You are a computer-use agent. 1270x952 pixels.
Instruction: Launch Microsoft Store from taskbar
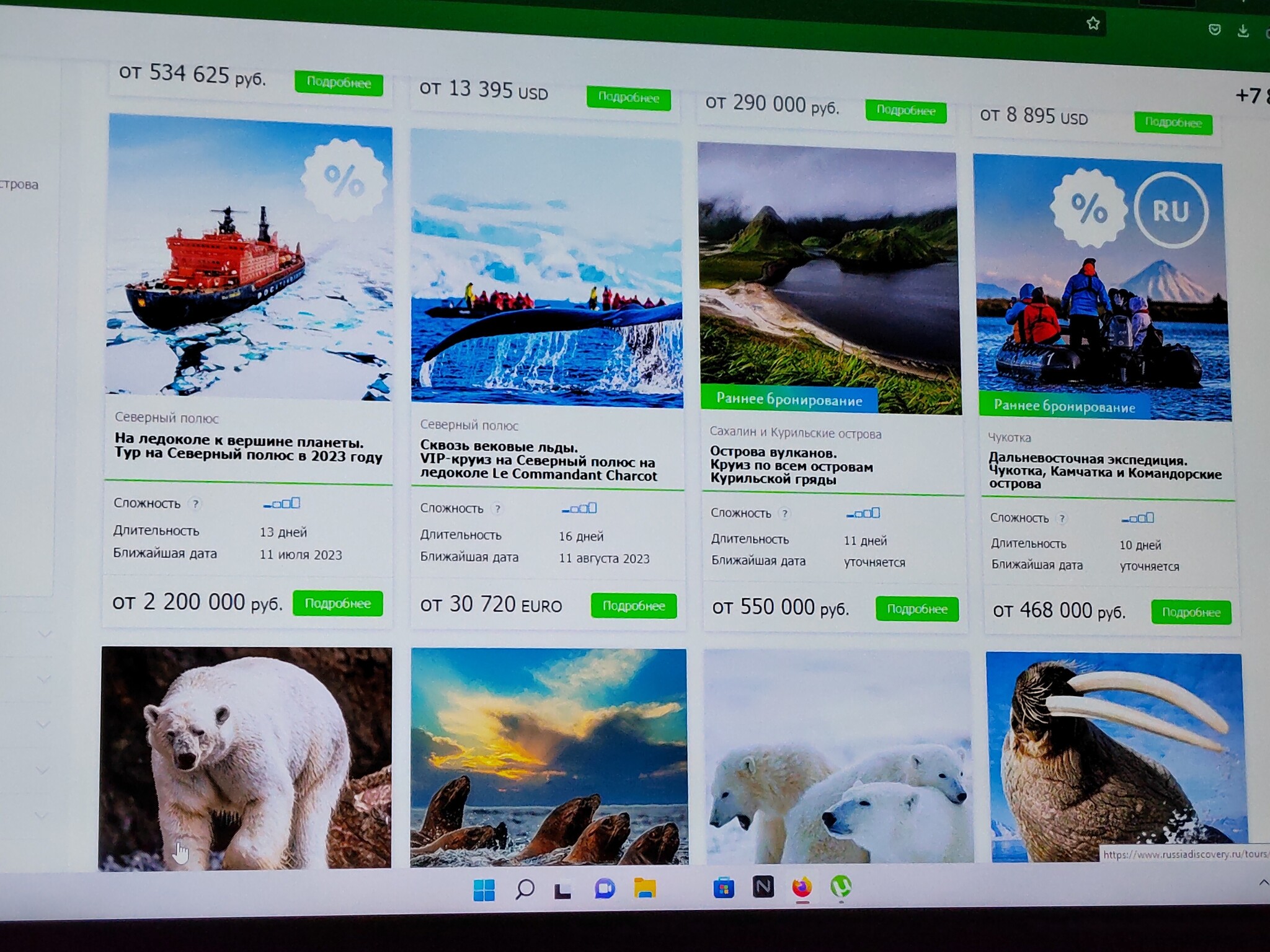click(x=723, y=889)
